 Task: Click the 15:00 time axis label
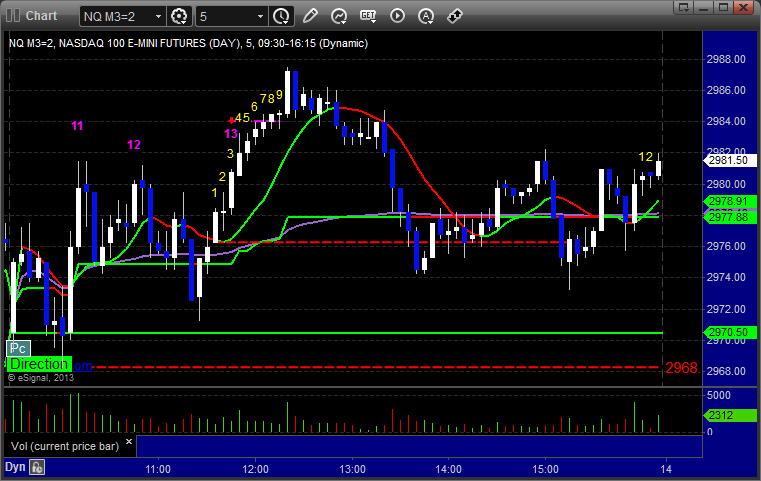click(546, 469)
